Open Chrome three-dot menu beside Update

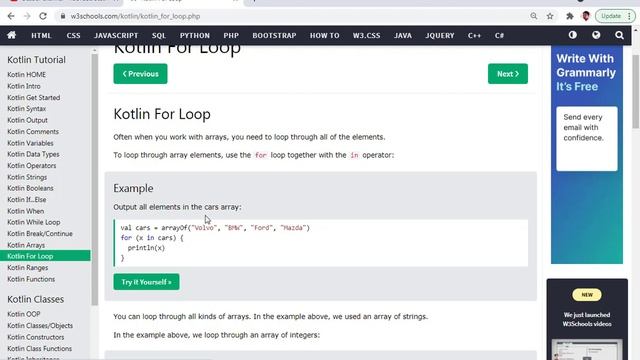click(x=629, y=16)
